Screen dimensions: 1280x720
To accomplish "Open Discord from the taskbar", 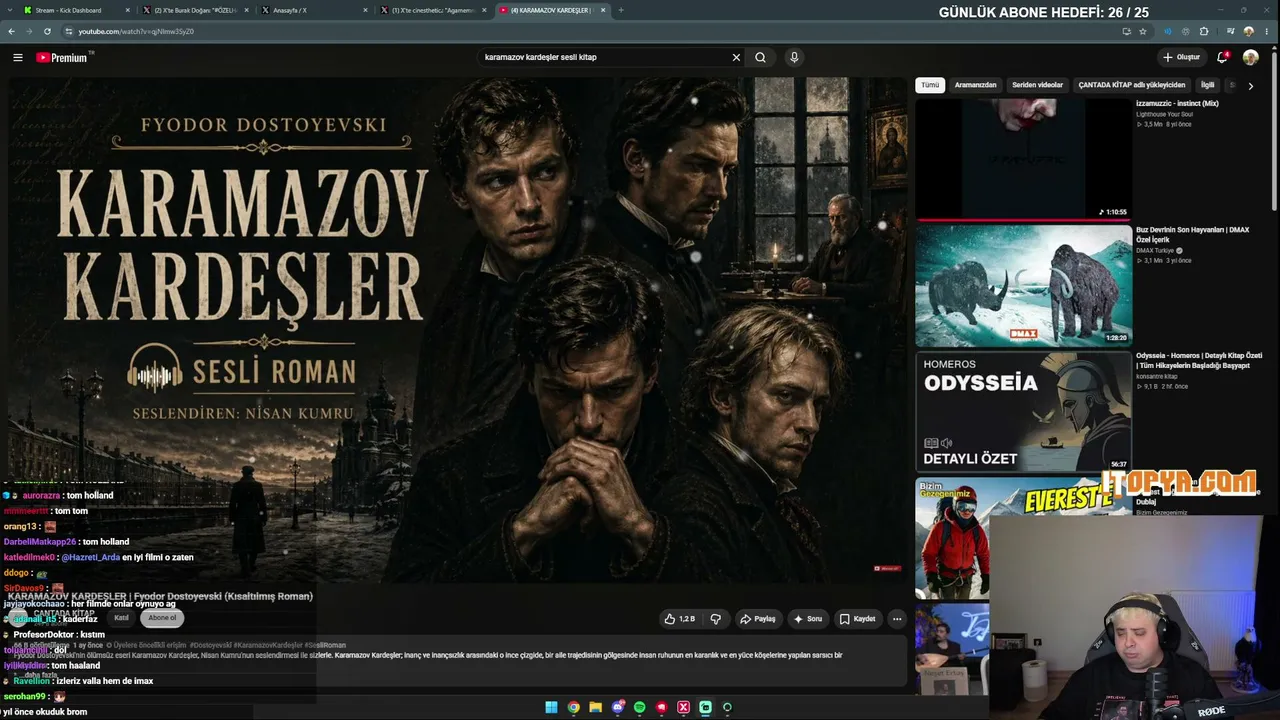I will 617,707.
